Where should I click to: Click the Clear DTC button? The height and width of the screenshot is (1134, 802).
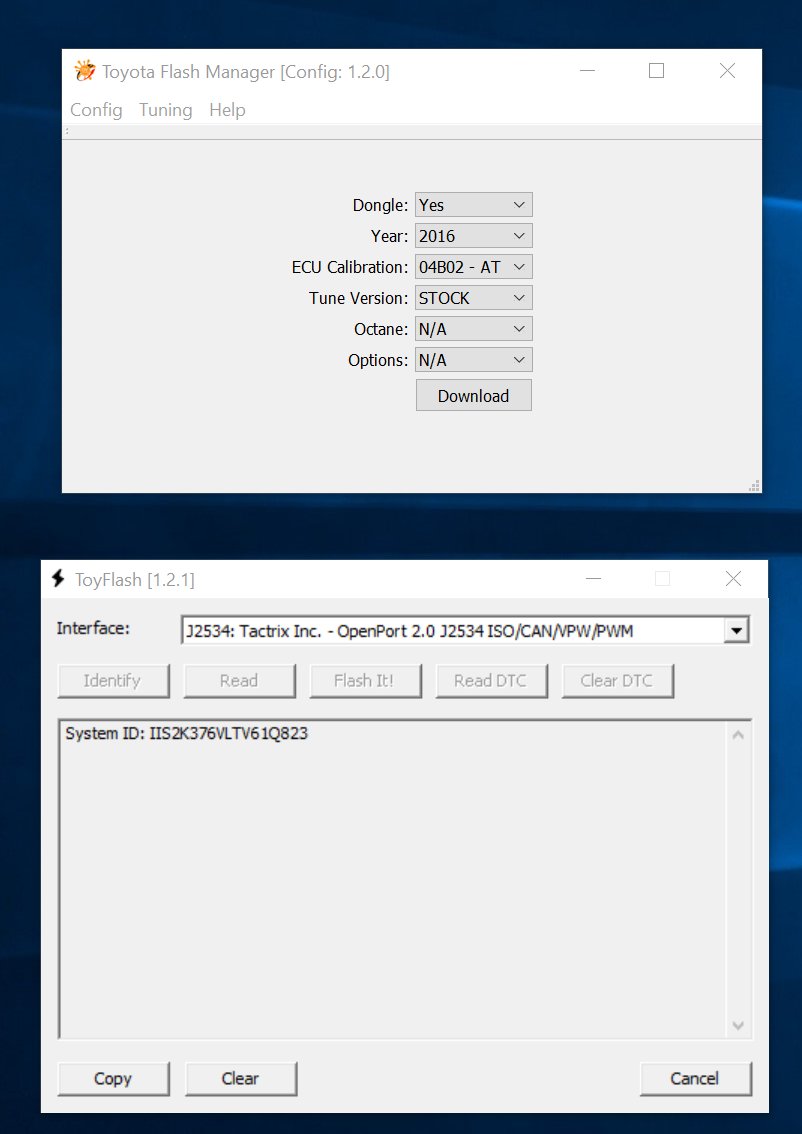617,681
